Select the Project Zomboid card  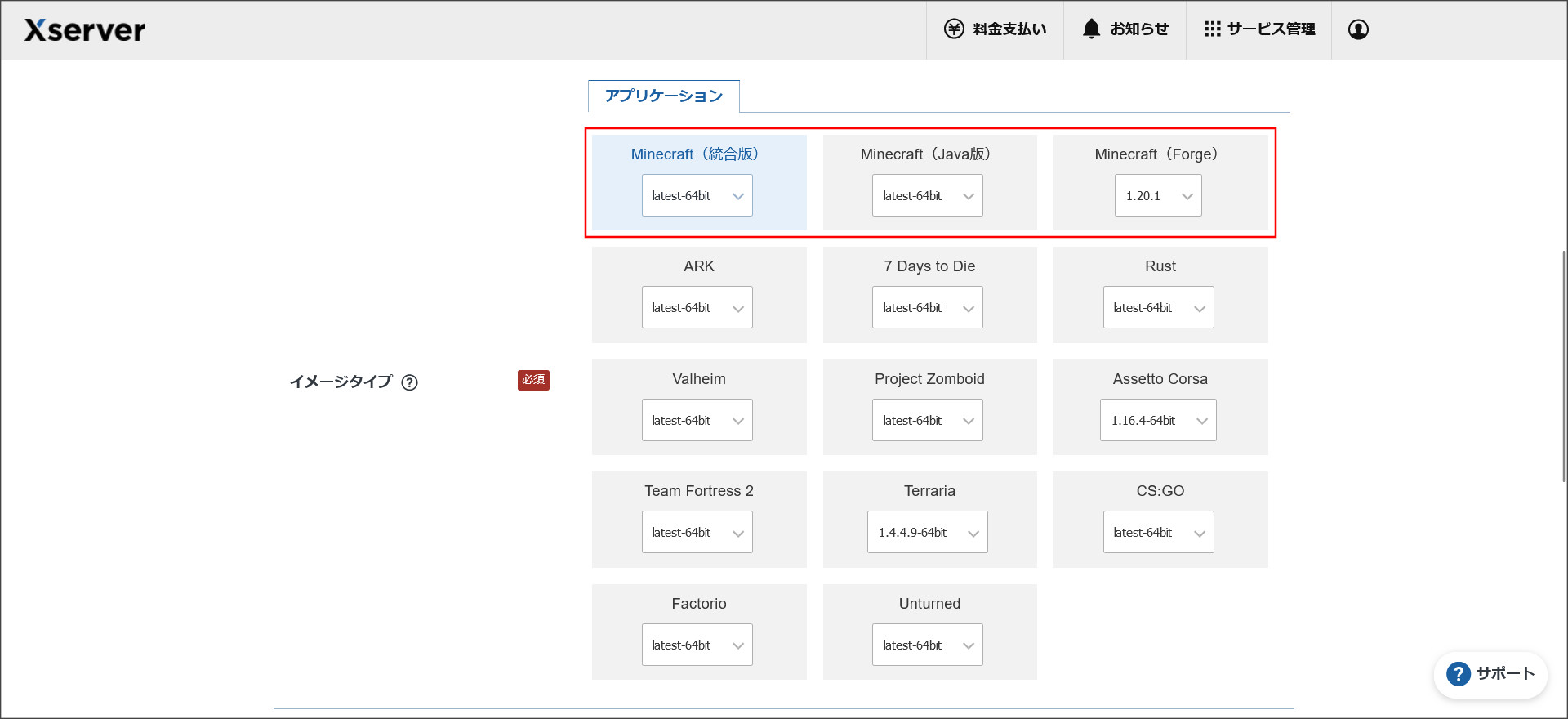929,407
